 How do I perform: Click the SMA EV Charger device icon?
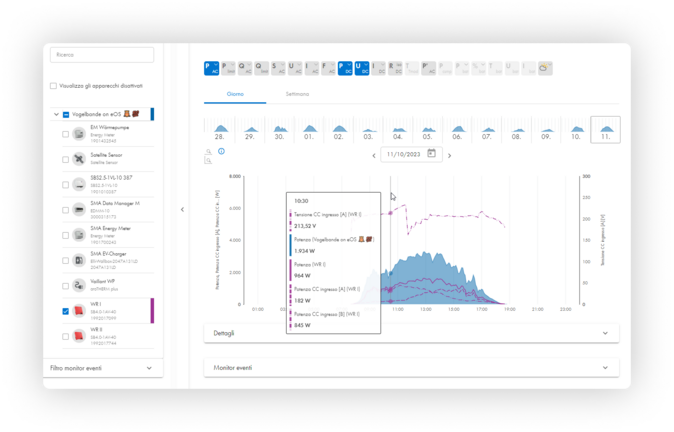point(80,260)
